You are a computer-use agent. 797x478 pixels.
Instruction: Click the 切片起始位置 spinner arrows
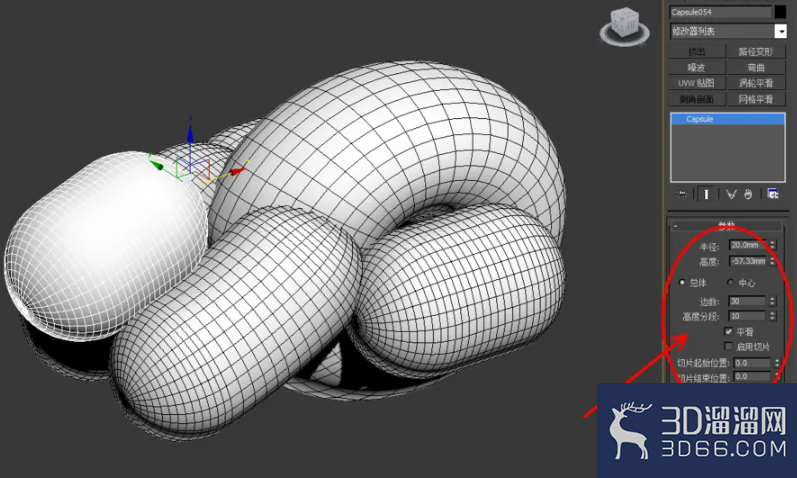pyautogui.click(x=777, y=363)
